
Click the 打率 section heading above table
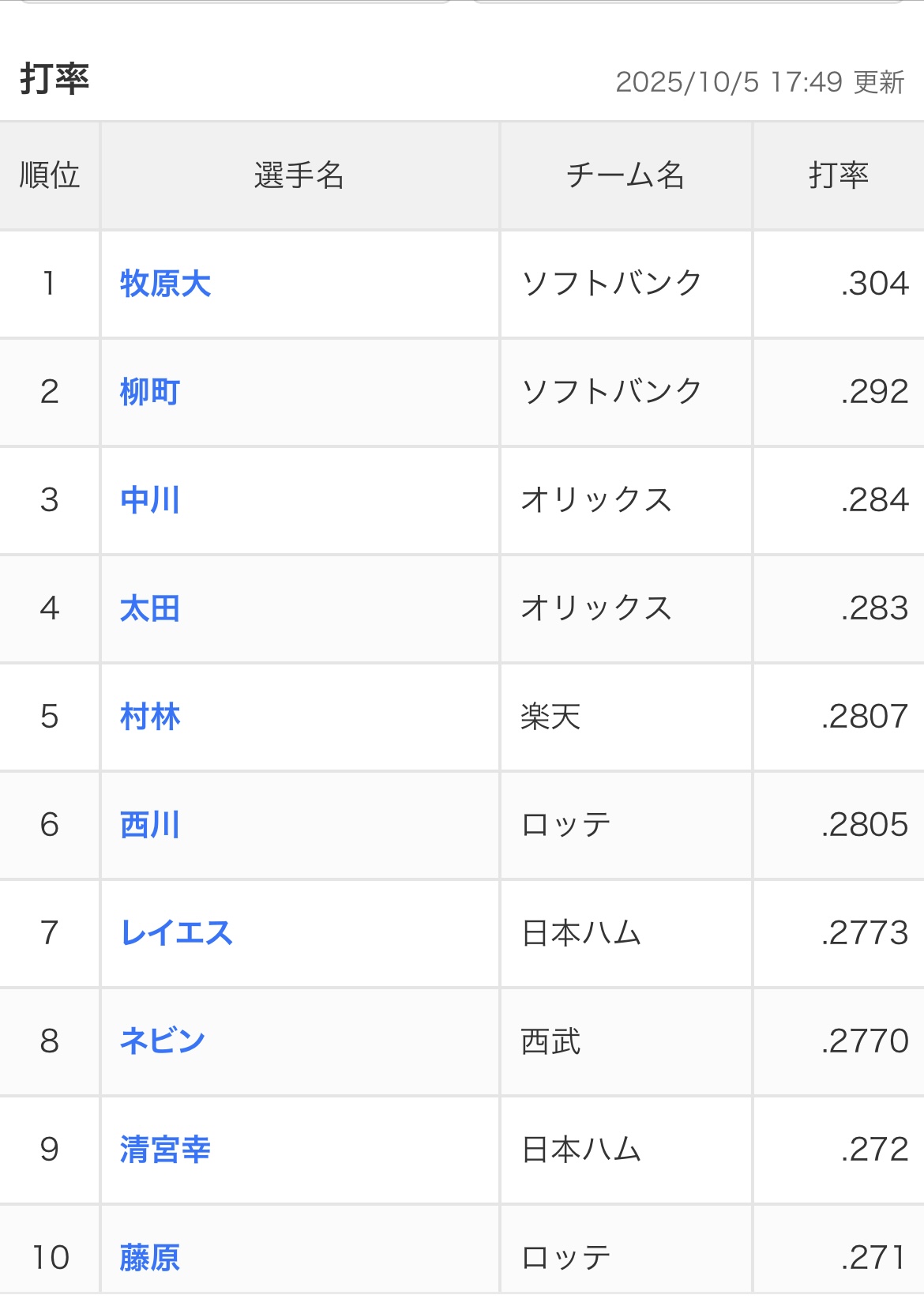[x=54, y=80]
